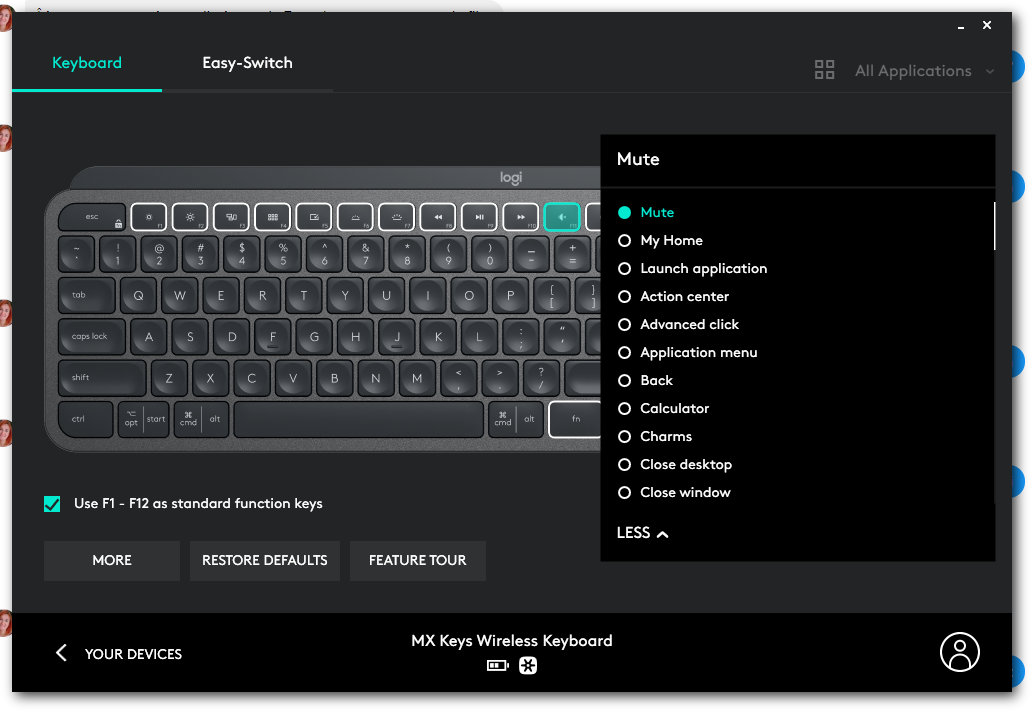Select the F6 backlight down key
This screenshot has width=1032, height=712.
click(x=355, y=216)
